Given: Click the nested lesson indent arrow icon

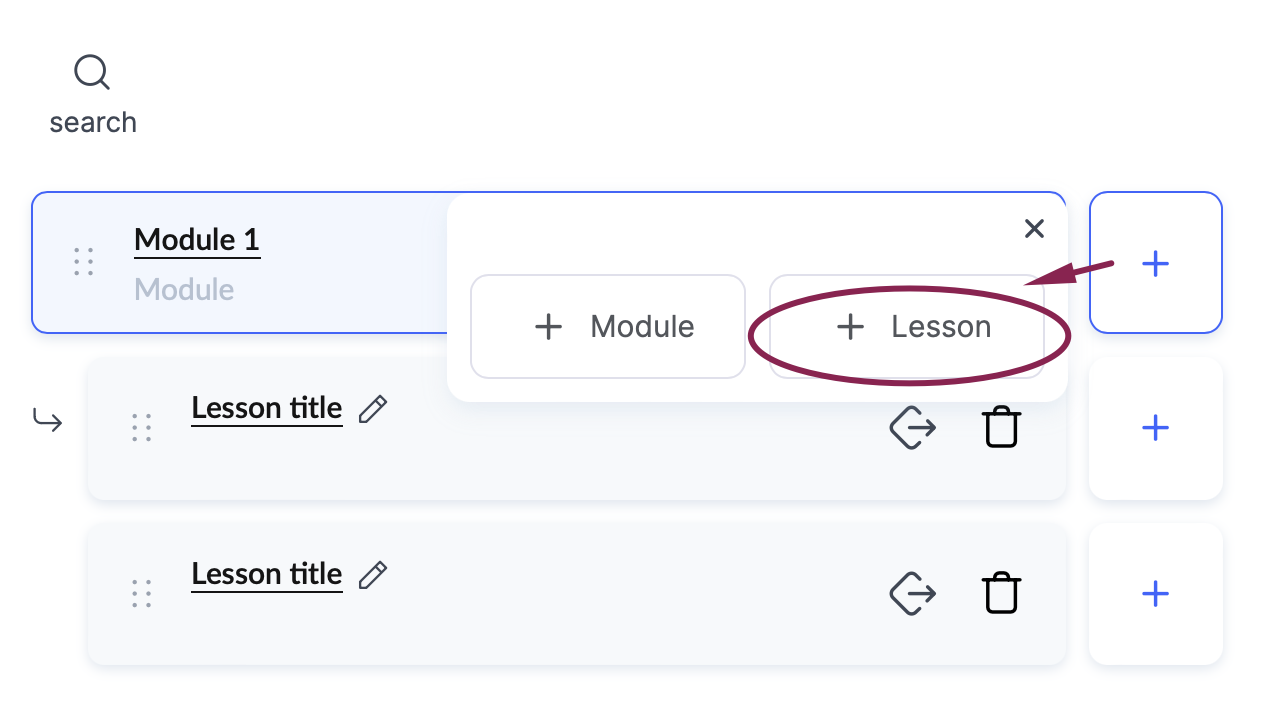Looking at the screenshot, I should [x=47, y=421].
